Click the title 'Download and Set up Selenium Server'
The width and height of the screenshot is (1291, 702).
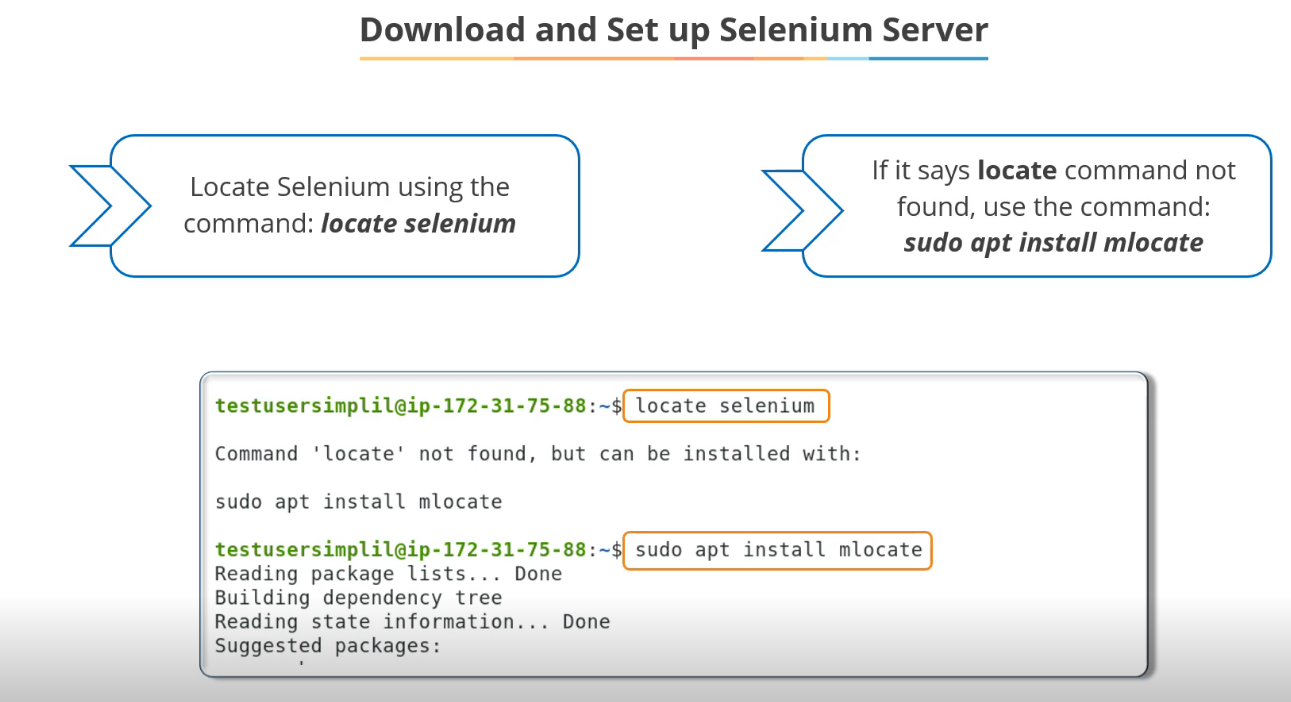tap(674, 29)
